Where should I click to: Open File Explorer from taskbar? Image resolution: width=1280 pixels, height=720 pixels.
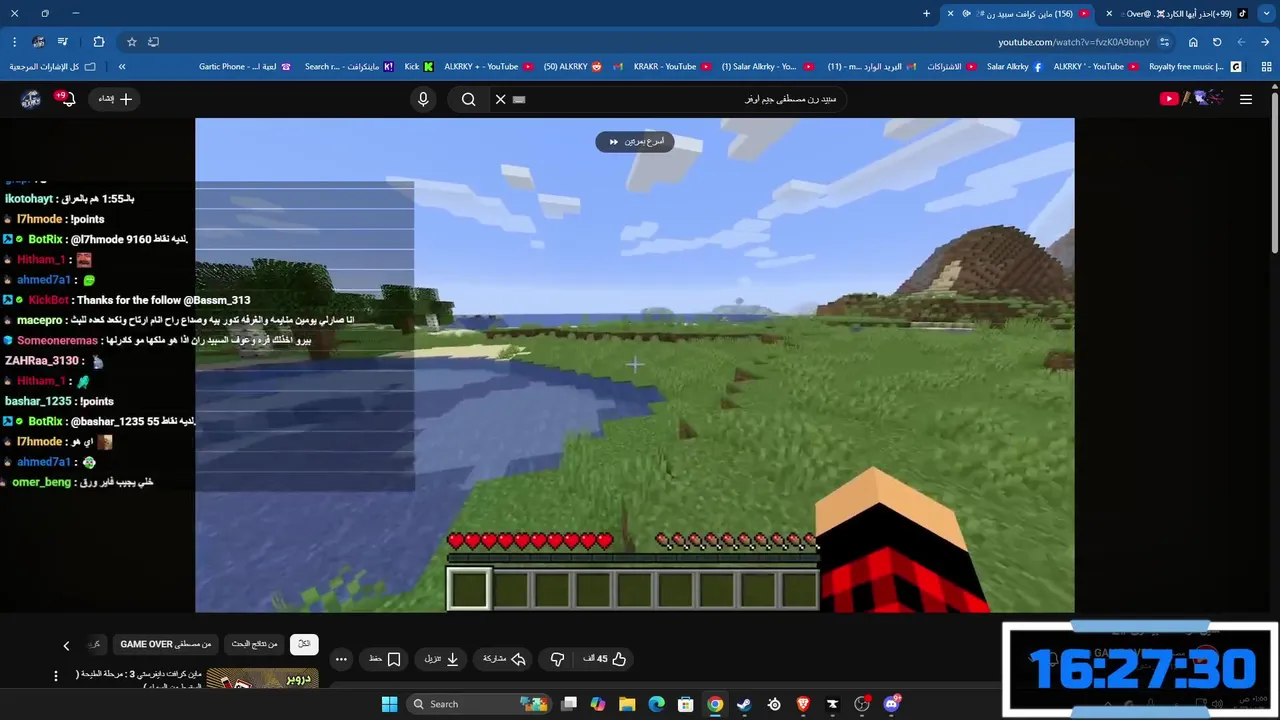coord(626,704)
